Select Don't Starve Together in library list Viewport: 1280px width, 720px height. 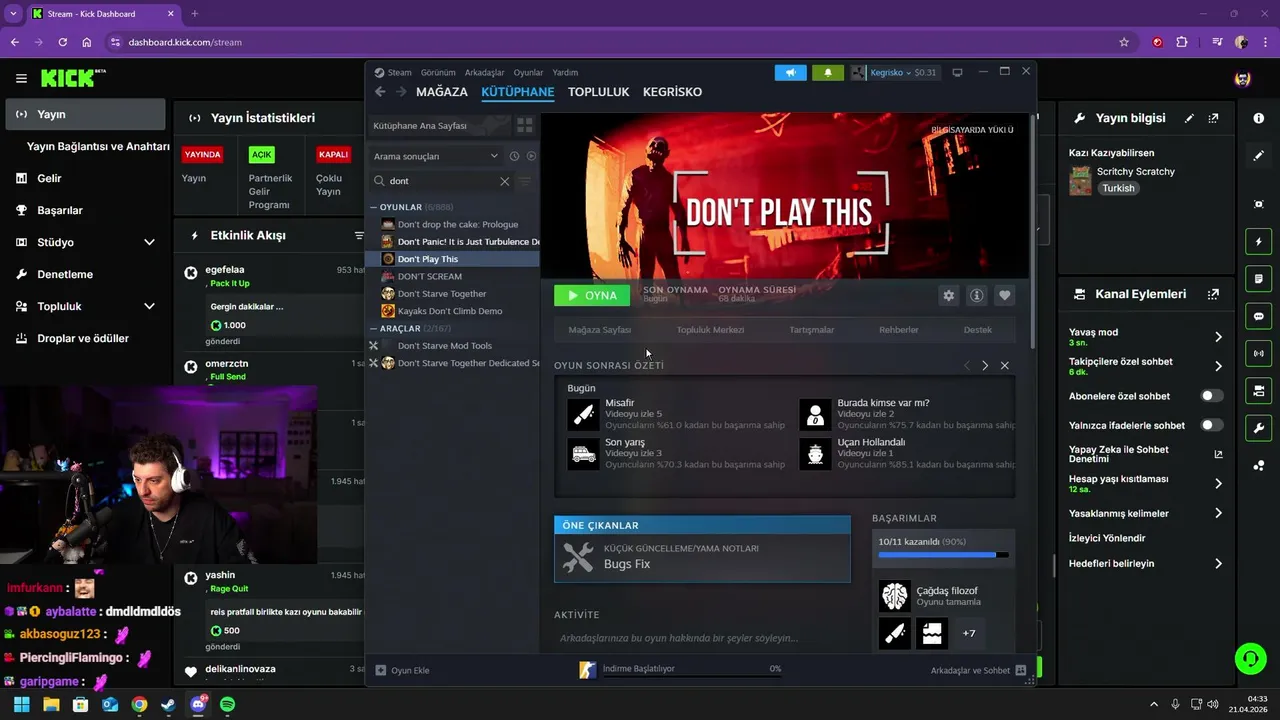pos(442,294)
